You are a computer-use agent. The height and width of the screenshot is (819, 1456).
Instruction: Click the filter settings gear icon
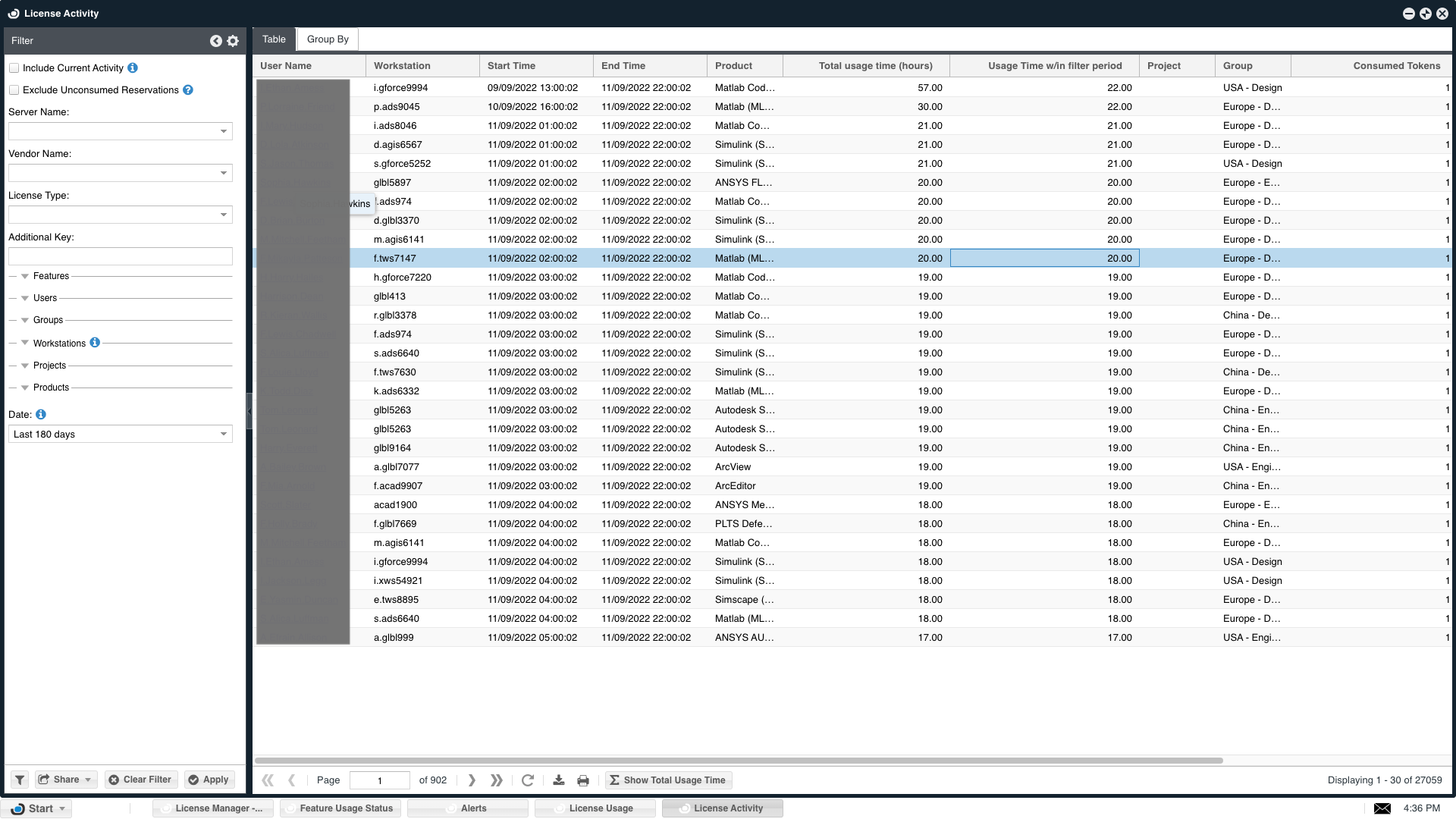(x=233, y=41)
